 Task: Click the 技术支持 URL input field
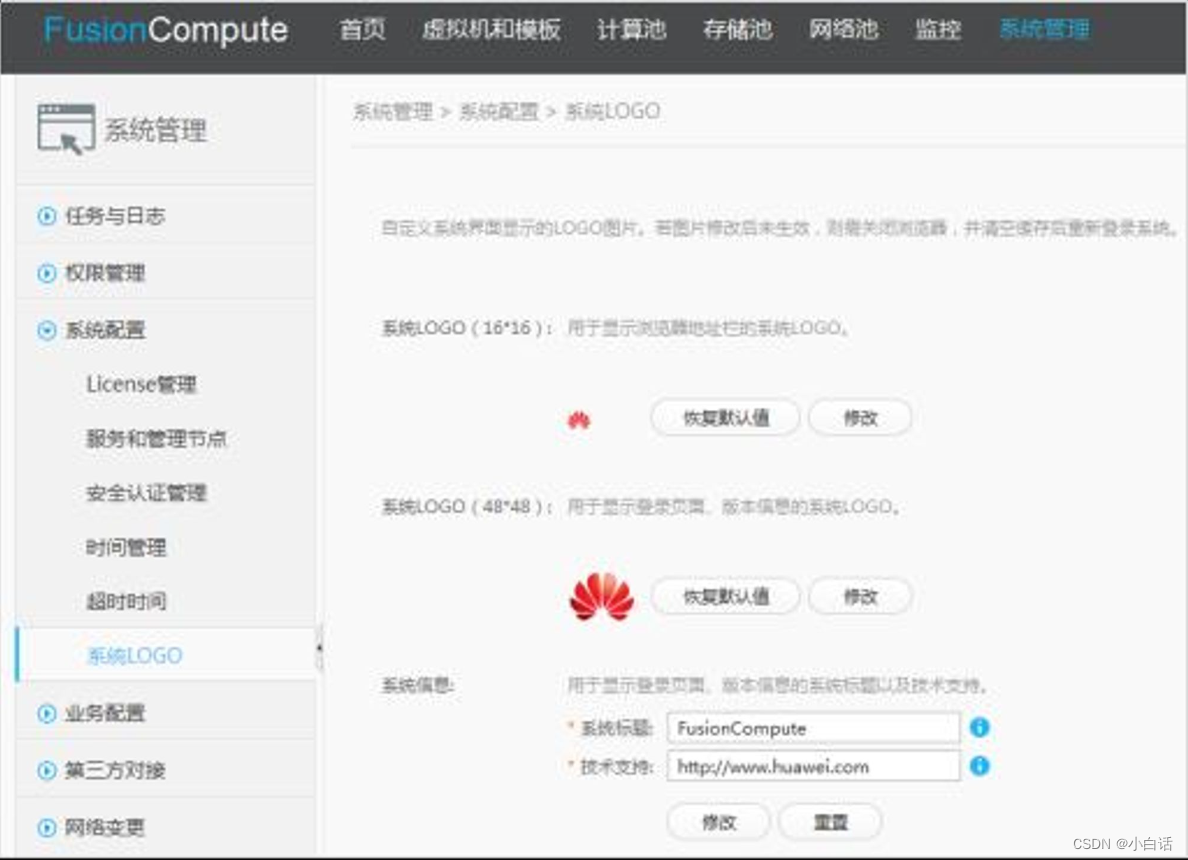click(813, 766)
